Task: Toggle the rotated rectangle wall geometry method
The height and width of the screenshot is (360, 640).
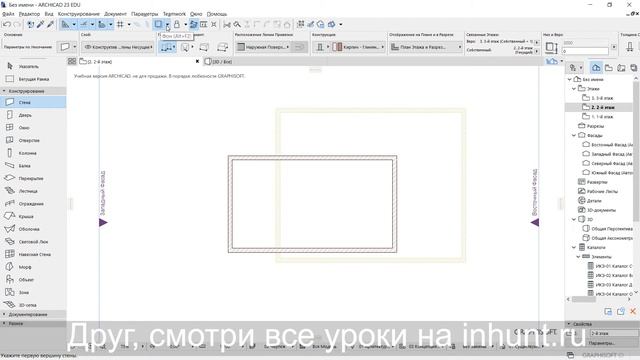Action: [x=222, y=47]
